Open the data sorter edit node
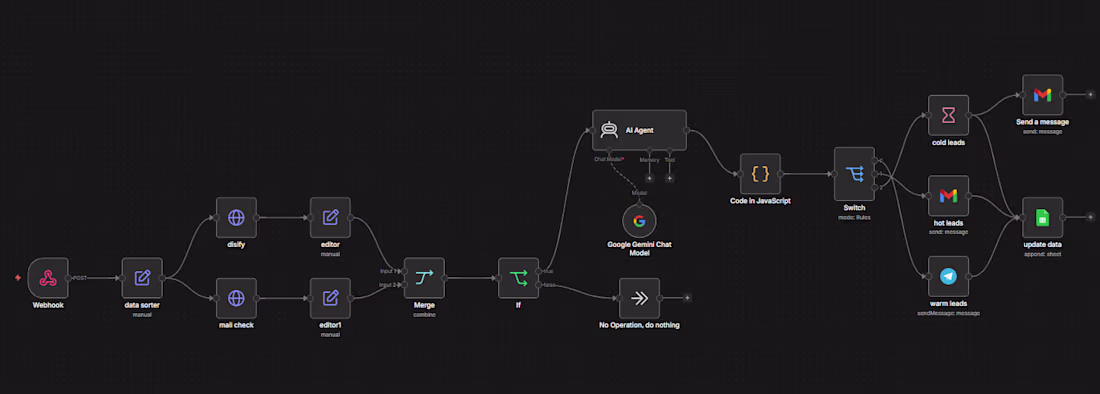 142,278
